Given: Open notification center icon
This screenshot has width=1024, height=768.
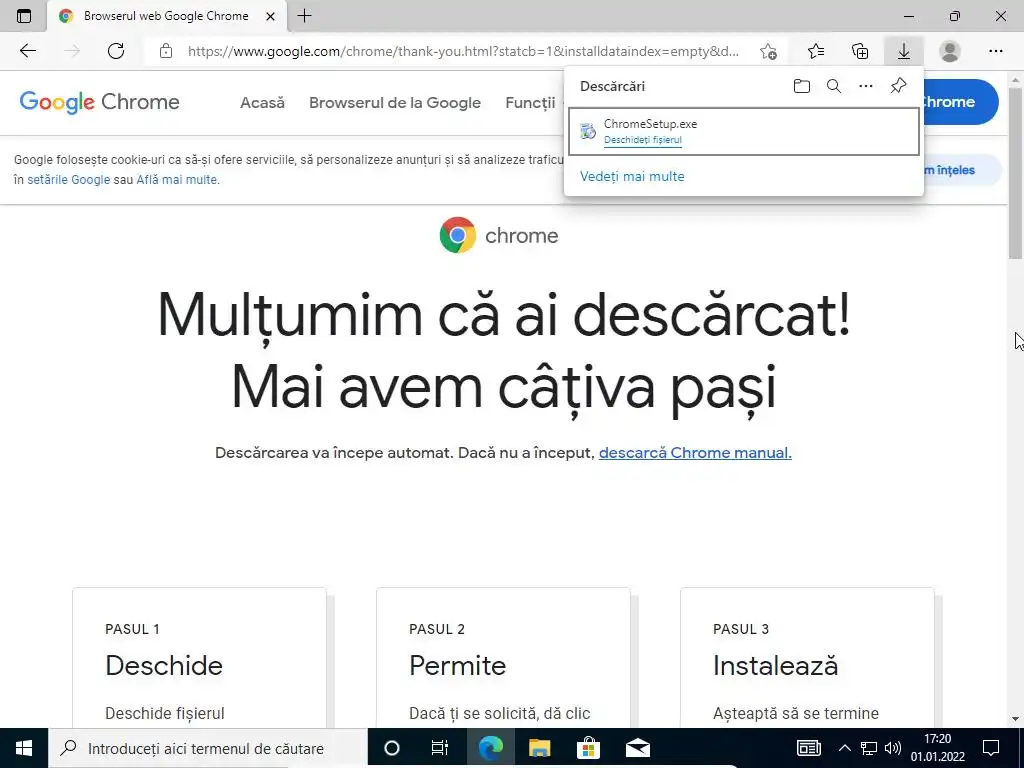Looking at the screenshot, I should (x=991, y=748).
